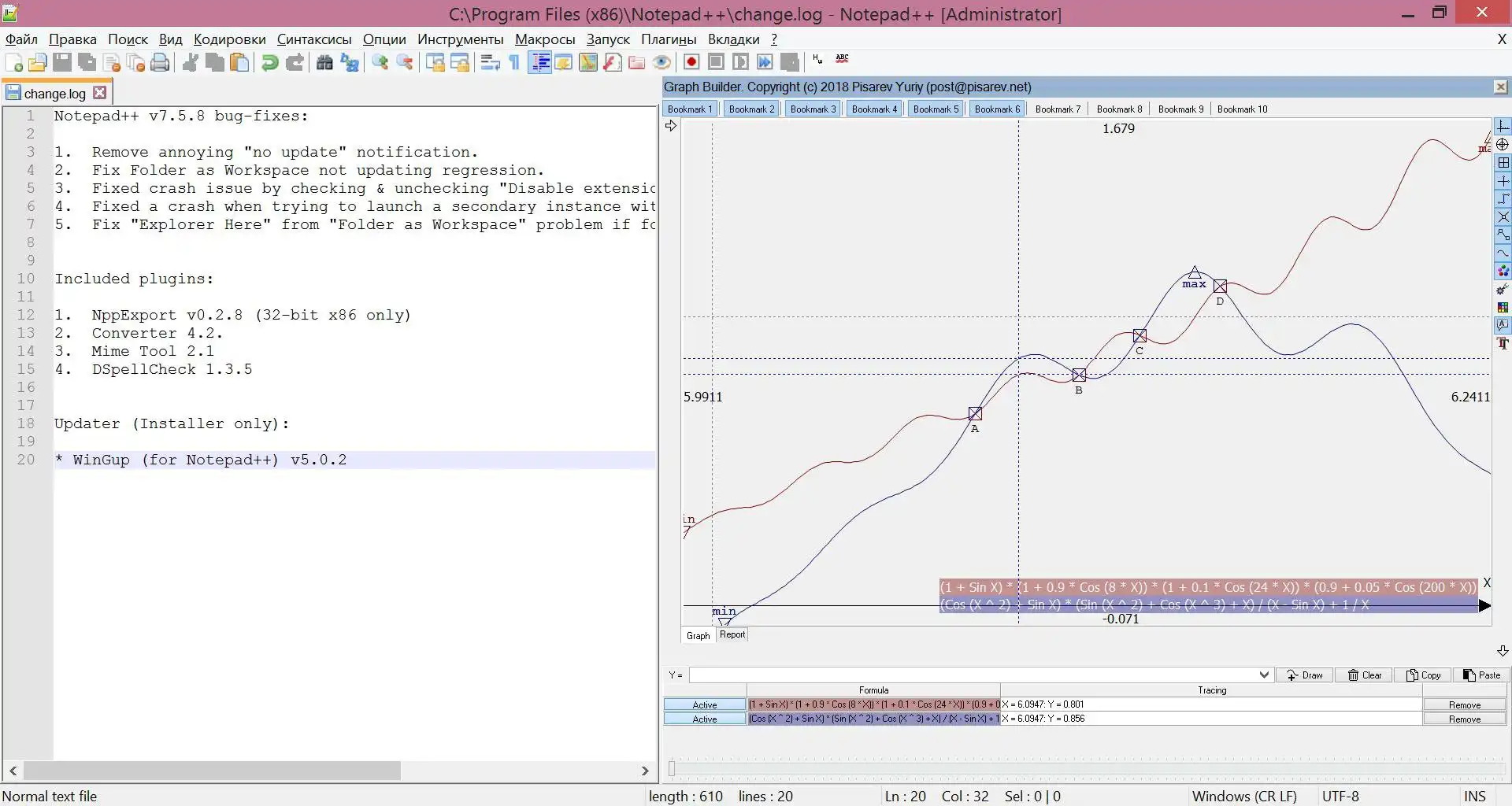Remove the blue formula row
The image size is (1512, 806).
click(x=1465, y=719)
